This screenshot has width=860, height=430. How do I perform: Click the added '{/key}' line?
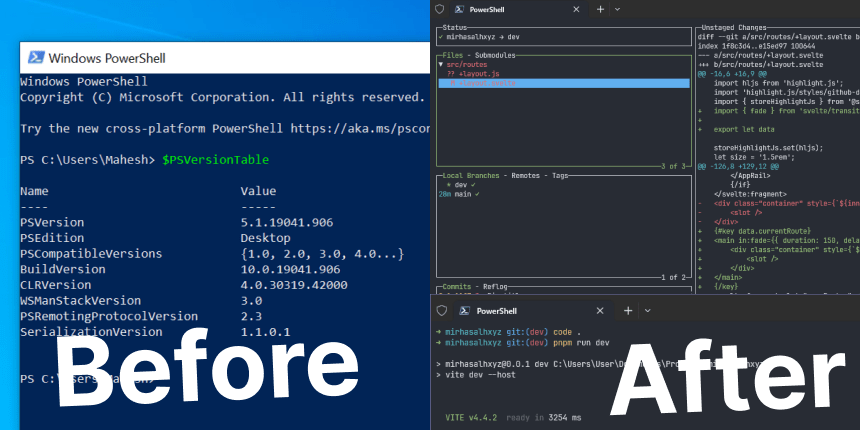pyautogui.click(x=726, y=287)
